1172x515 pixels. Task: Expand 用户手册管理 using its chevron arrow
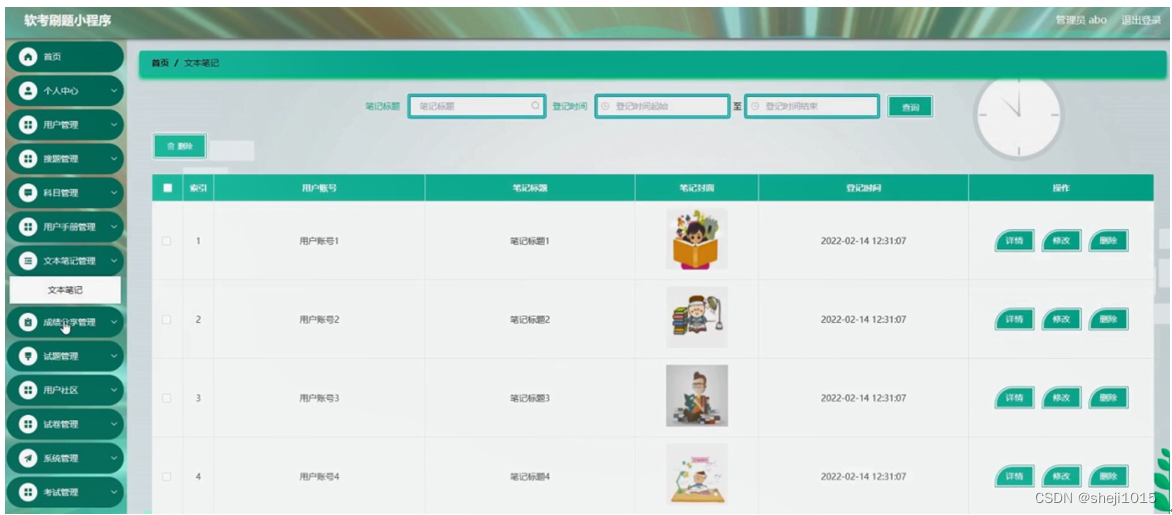pos(114,226)
